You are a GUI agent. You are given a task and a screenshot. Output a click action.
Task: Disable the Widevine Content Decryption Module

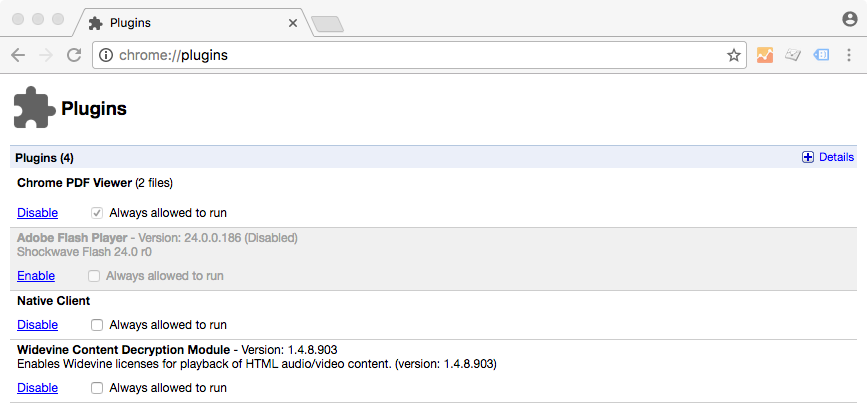[x=37, y=388]
